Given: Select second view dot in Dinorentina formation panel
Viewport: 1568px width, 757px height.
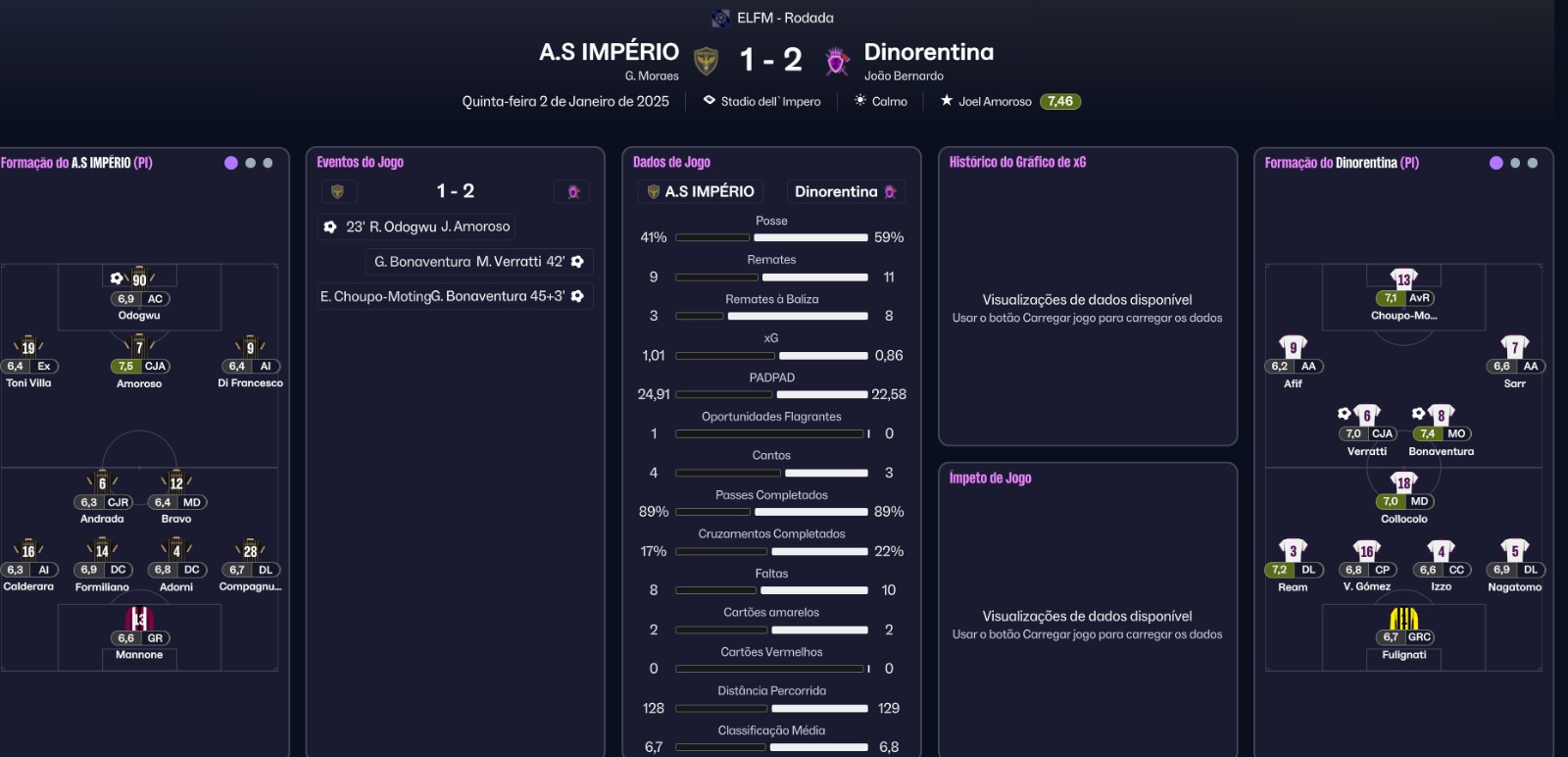Looking at the screenshot, I should click(x=1515, y=163).
